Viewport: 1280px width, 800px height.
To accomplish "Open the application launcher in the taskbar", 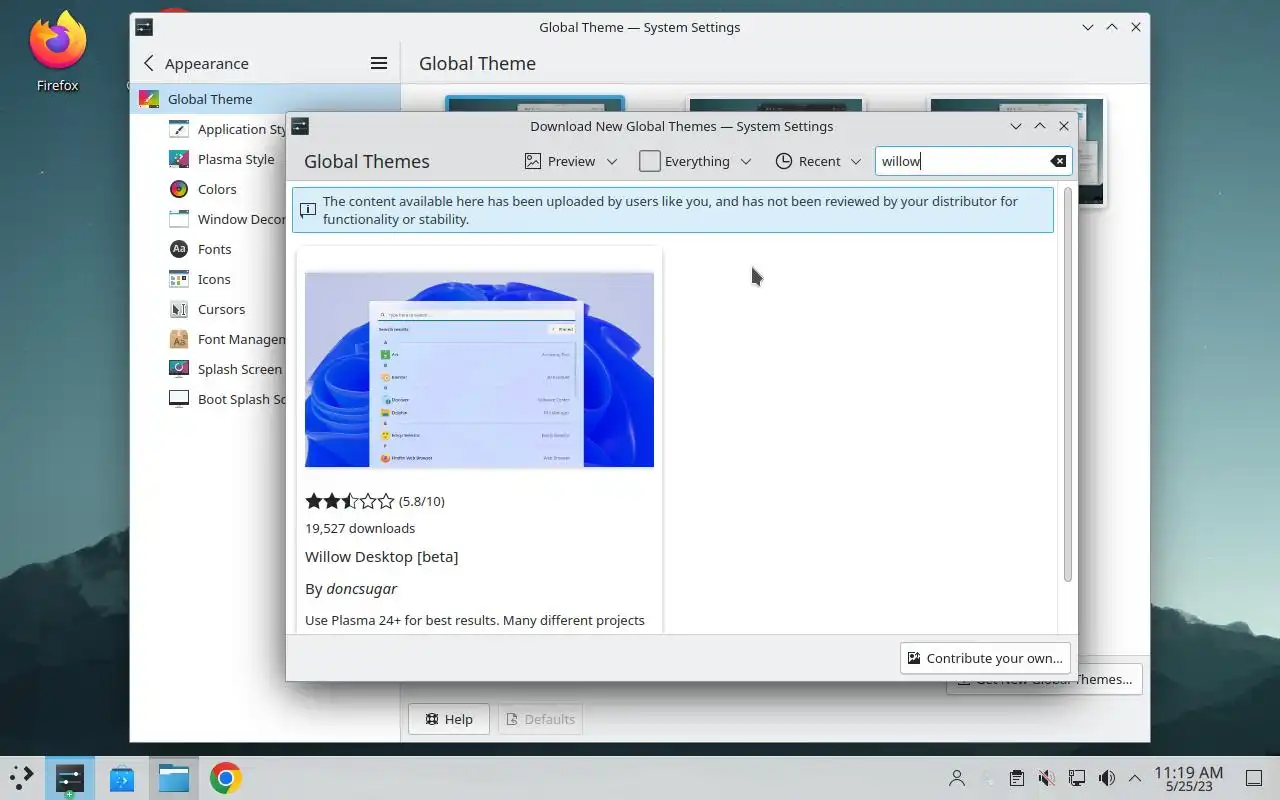I will tap(22, 778).
